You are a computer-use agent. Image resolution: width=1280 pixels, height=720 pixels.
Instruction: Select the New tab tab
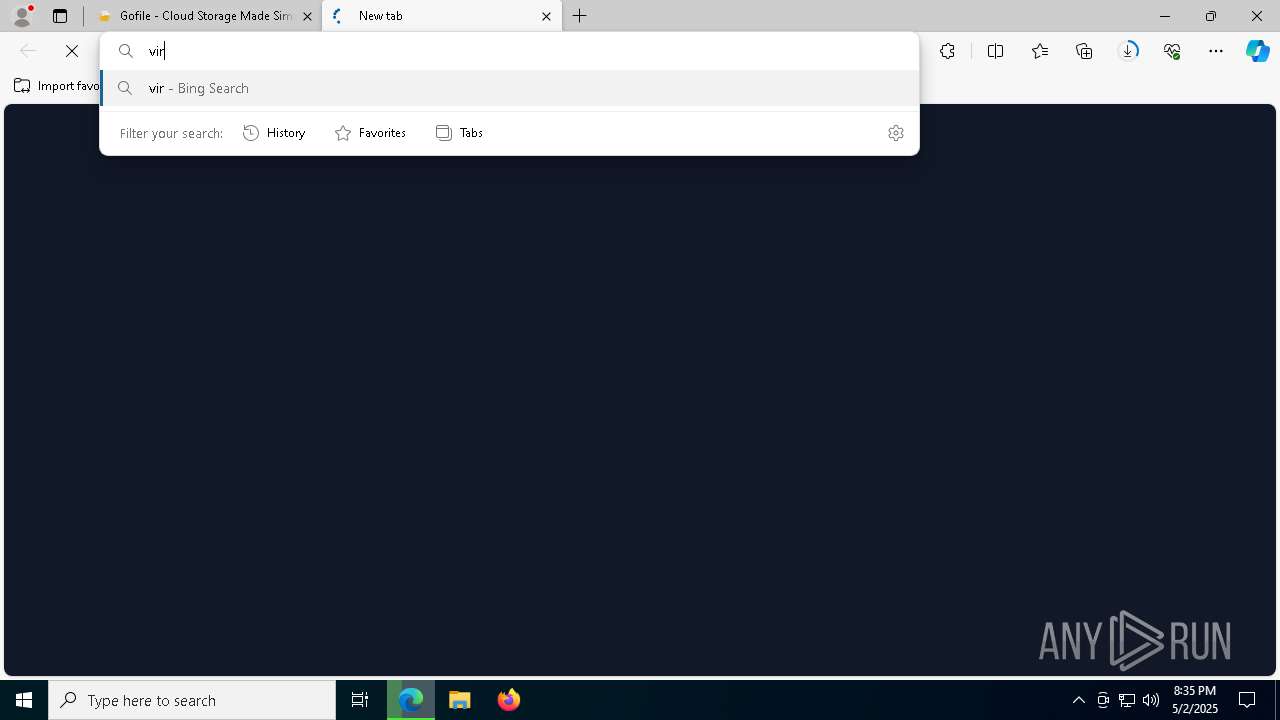[441, 16]
